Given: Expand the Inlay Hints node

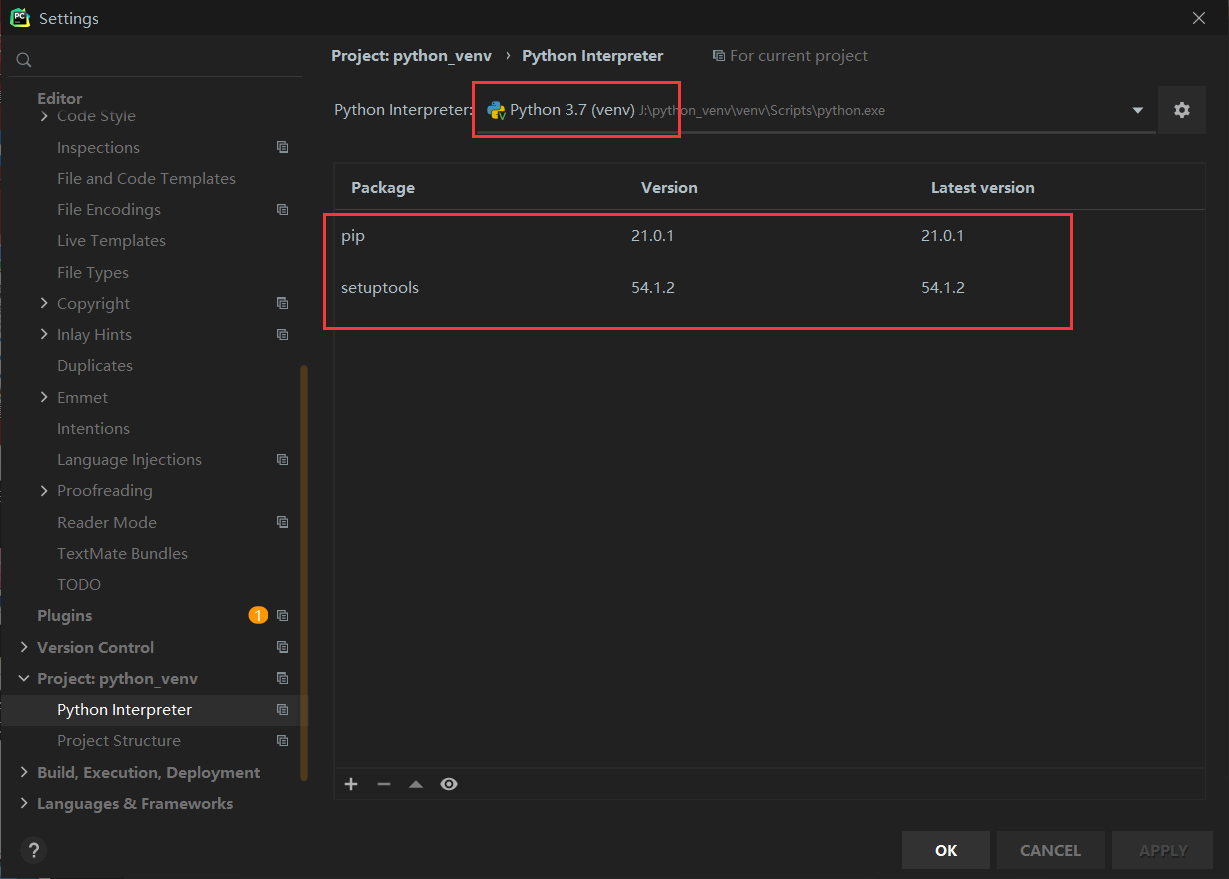Looking at the screenshot, I should 44,334.
